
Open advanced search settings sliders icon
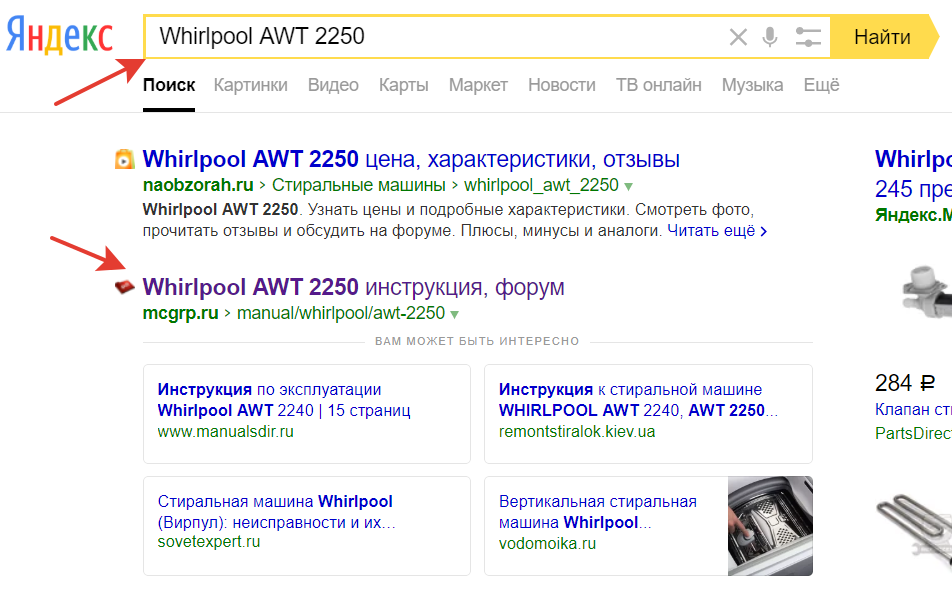click(x=808, y=37)
